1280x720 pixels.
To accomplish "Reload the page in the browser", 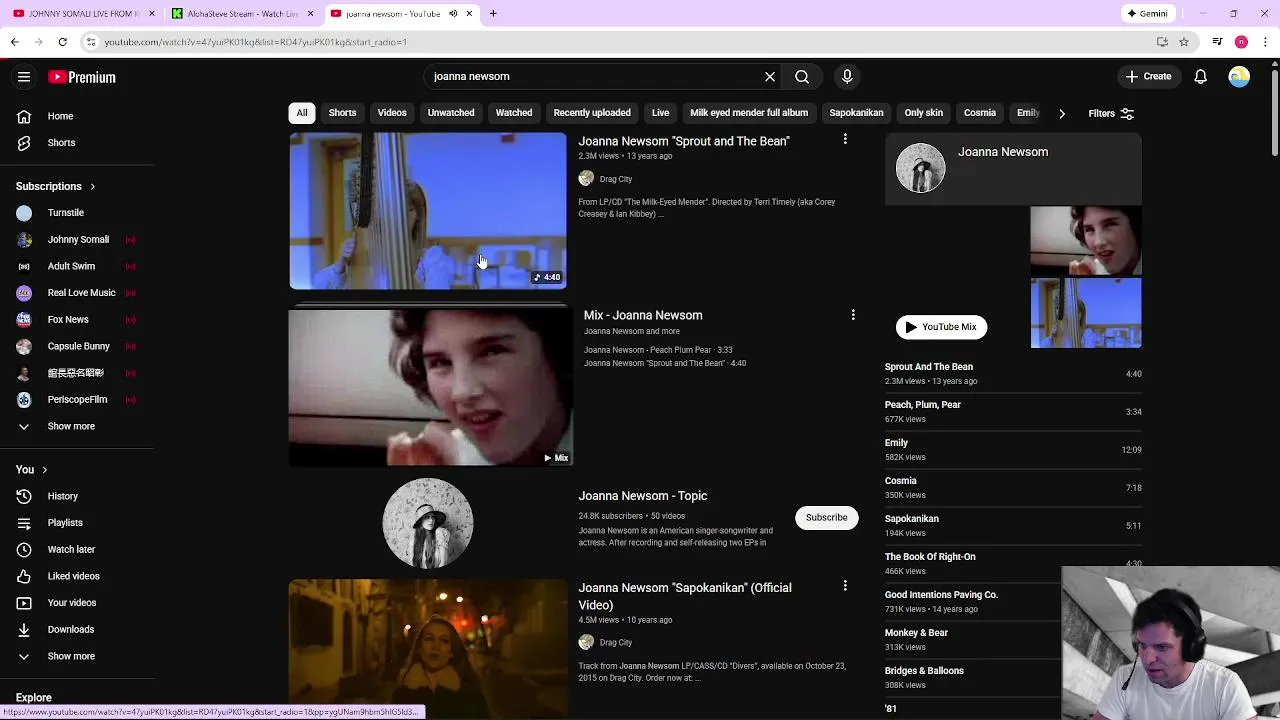I will coord(62,42).
